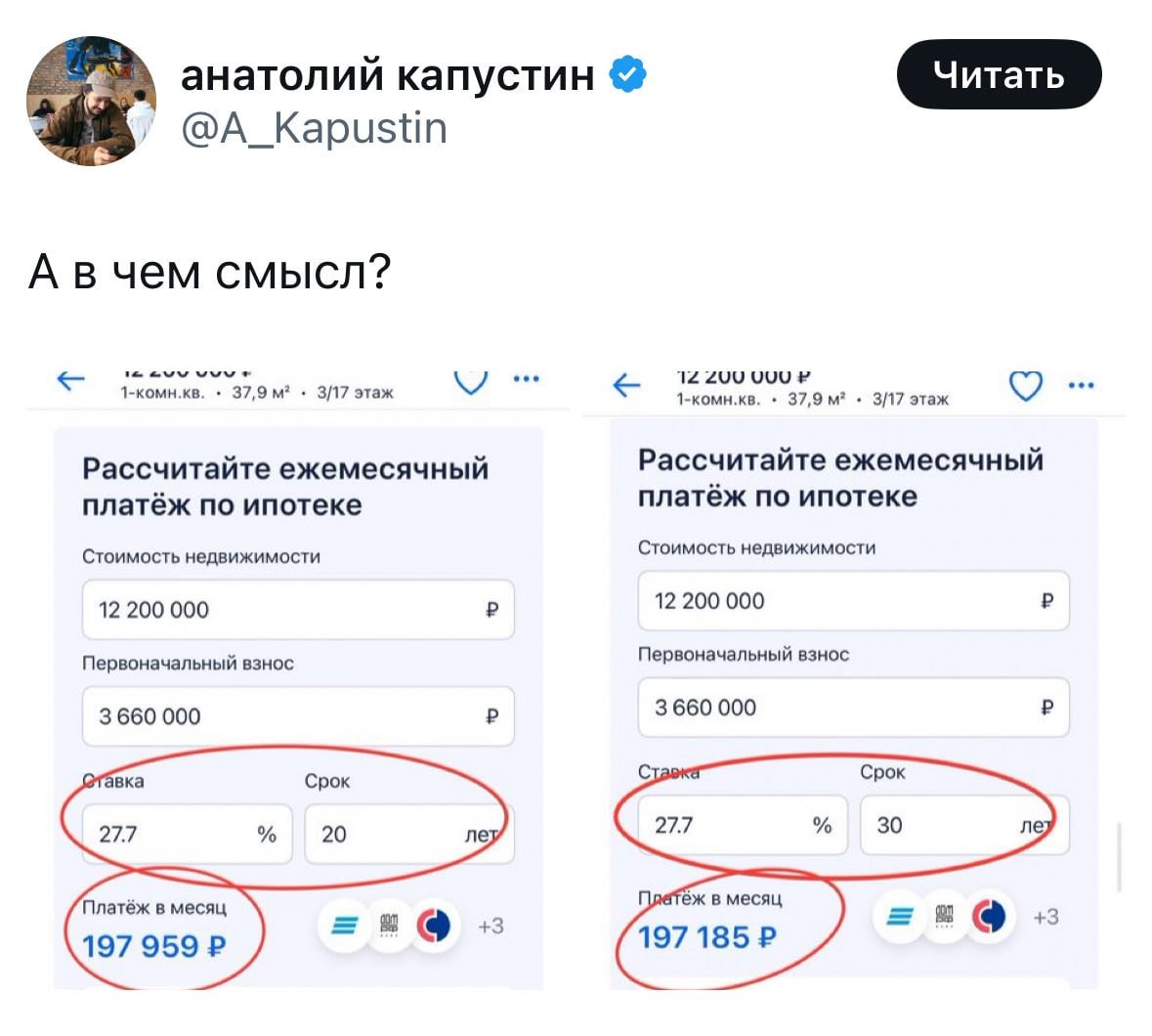1152x1036 pixels.
Task: Open the @A_Kapustin handle link
Action: click(x=314, y=128)
